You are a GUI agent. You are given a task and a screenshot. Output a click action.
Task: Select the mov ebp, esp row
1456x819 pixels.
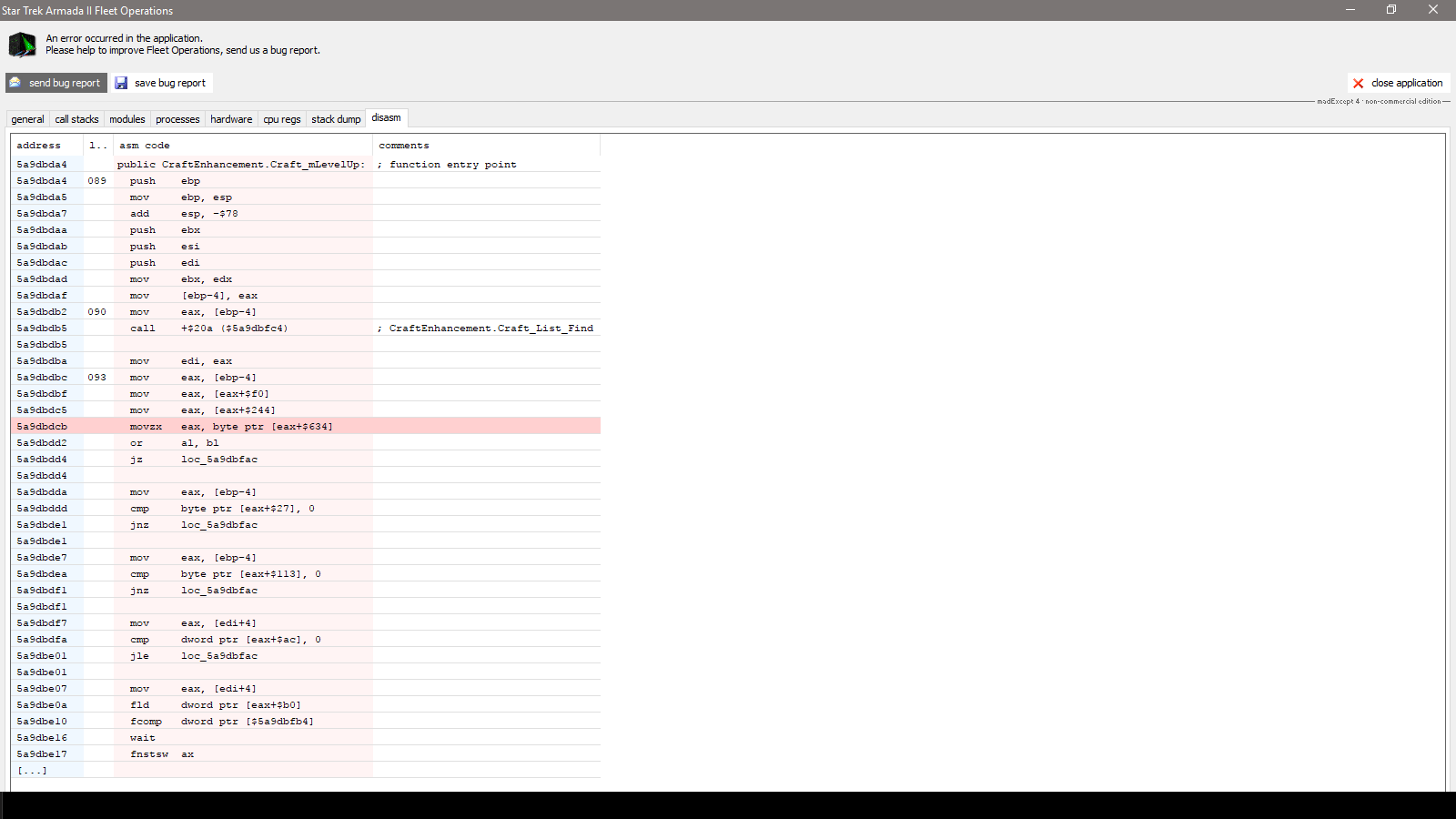[306, 197]
